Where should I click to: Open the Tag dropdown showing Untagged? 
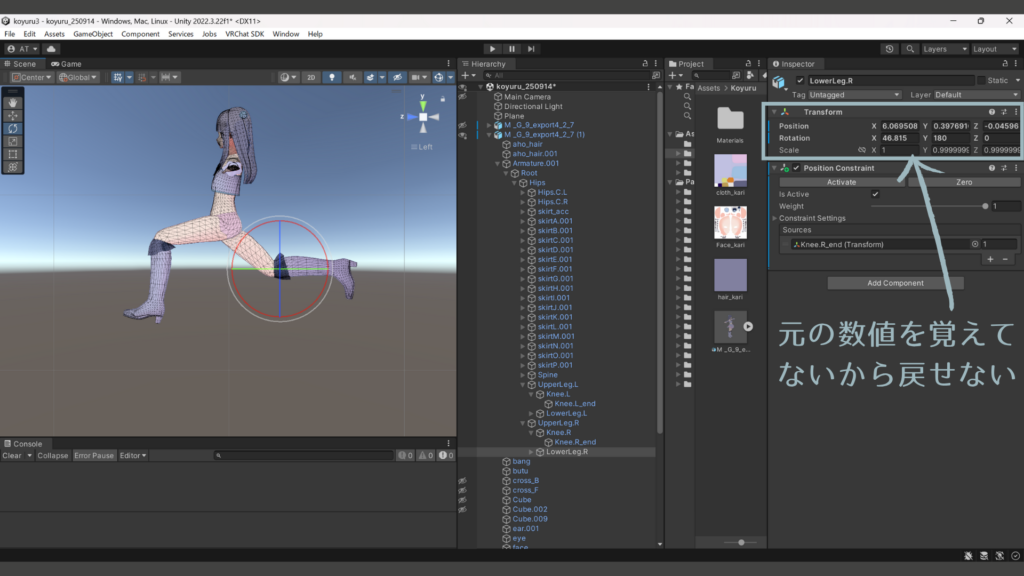[855, 95]
